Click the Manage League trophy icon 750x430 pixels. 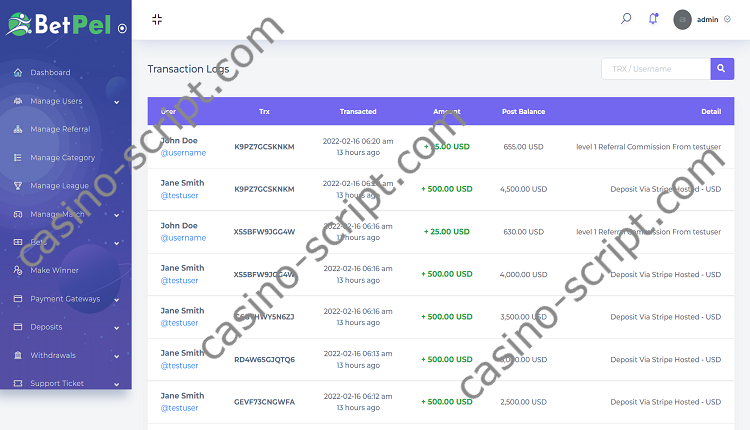[18, 186]
